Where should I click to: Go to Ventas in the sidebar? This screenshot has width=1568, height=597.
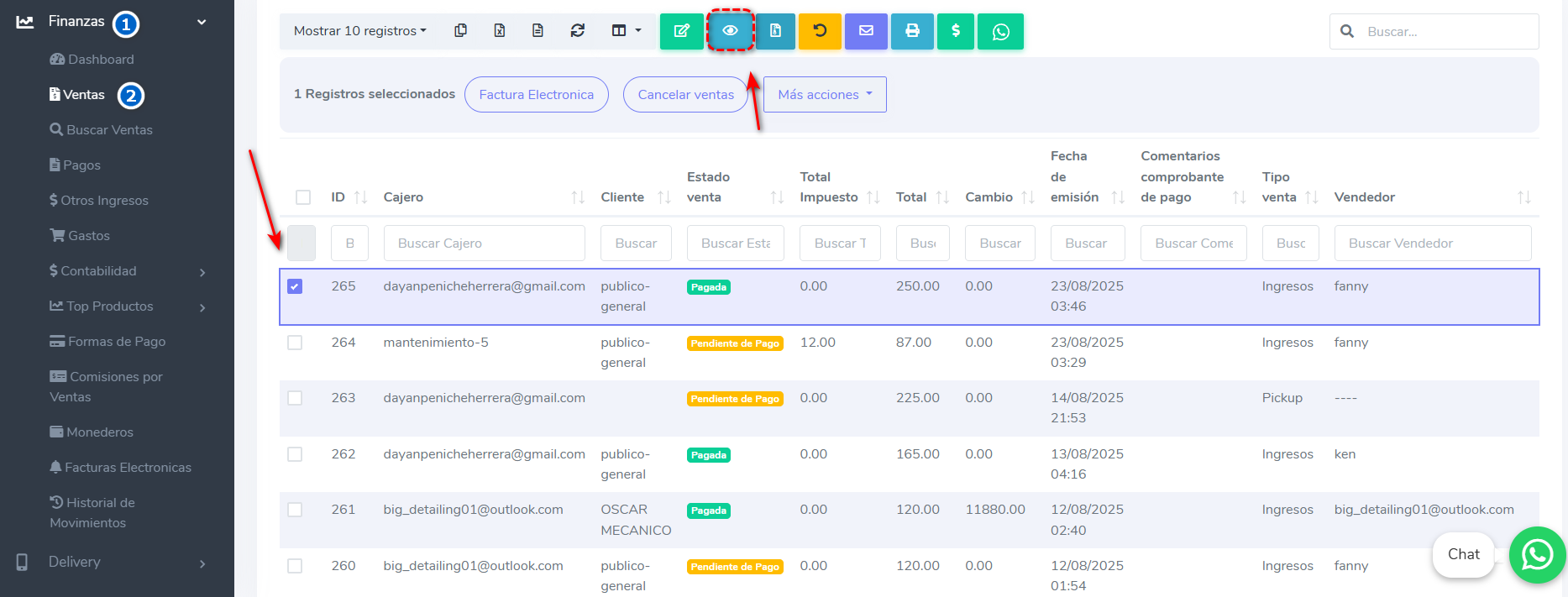point(77,95)
